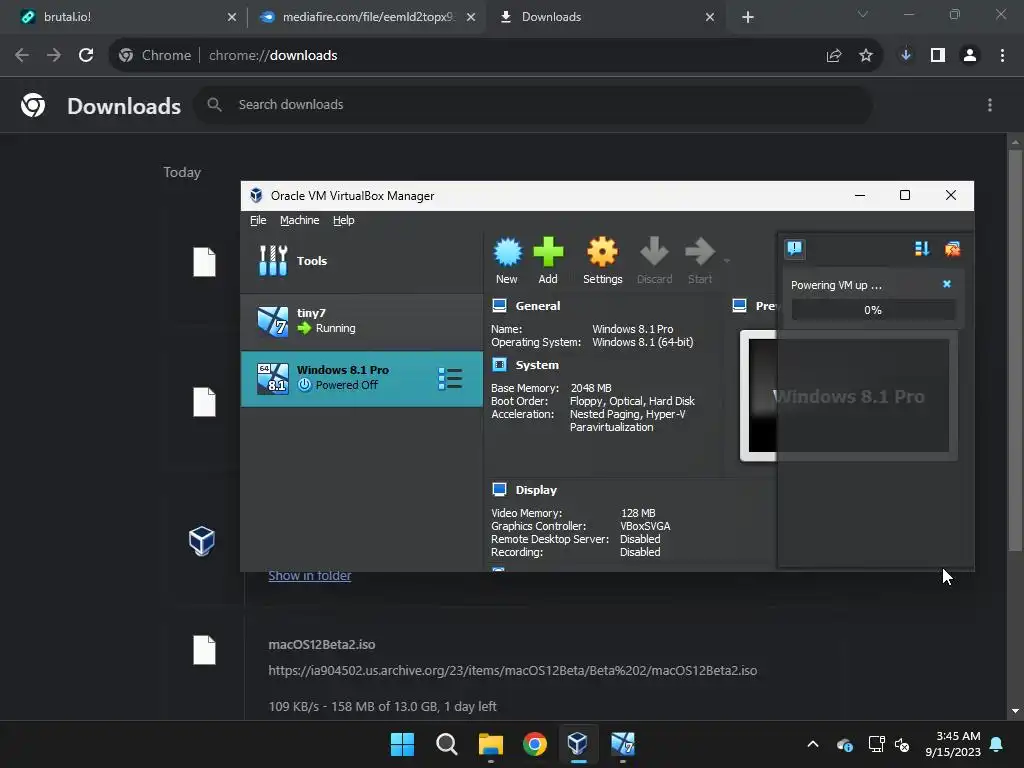Viewport: 1024px width, 768px height.
Task: Close the brutal.io tab
Action: 232,17
